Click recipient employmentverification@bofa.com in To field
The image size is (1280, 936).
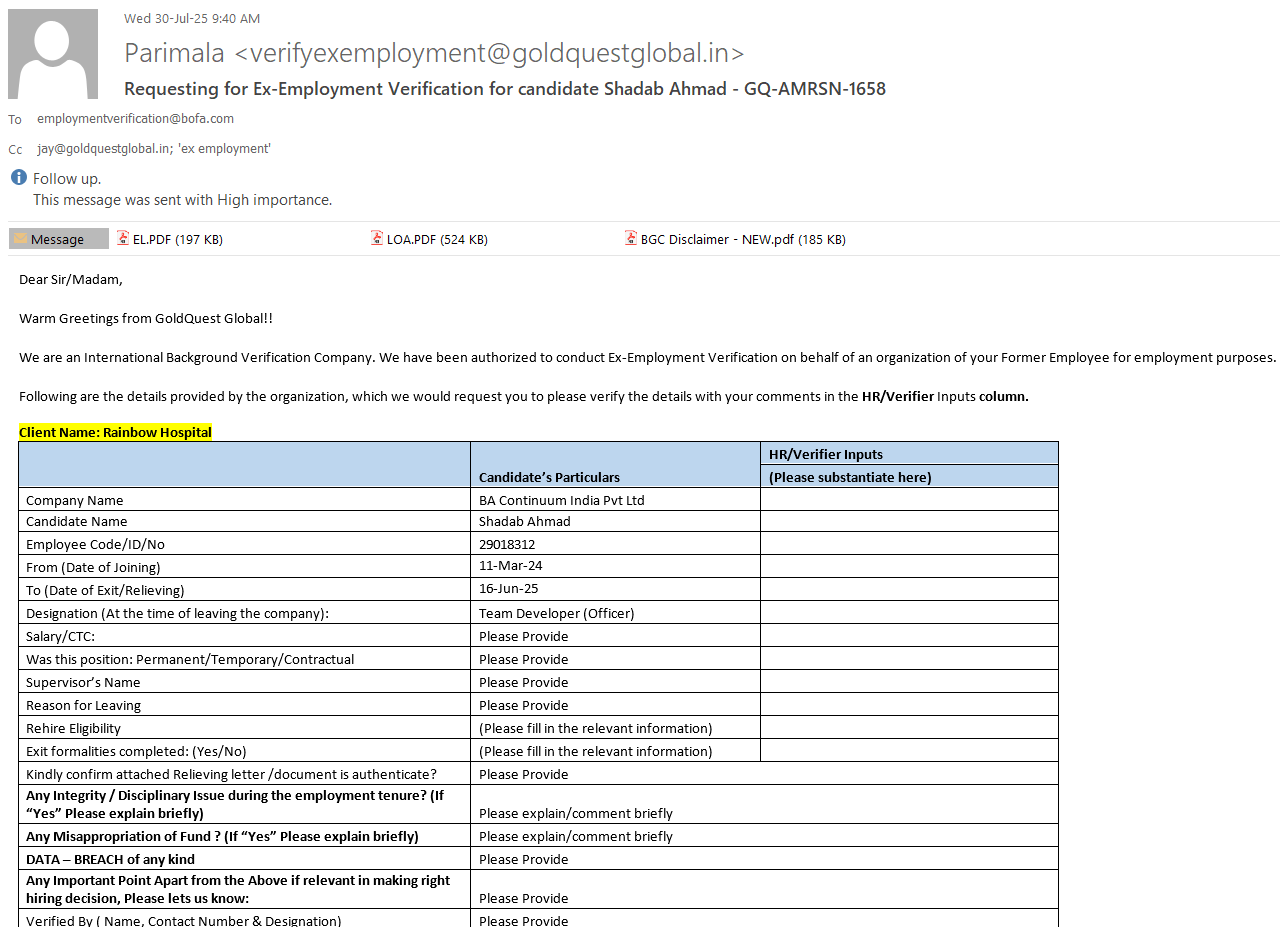[x=135, y=119]
